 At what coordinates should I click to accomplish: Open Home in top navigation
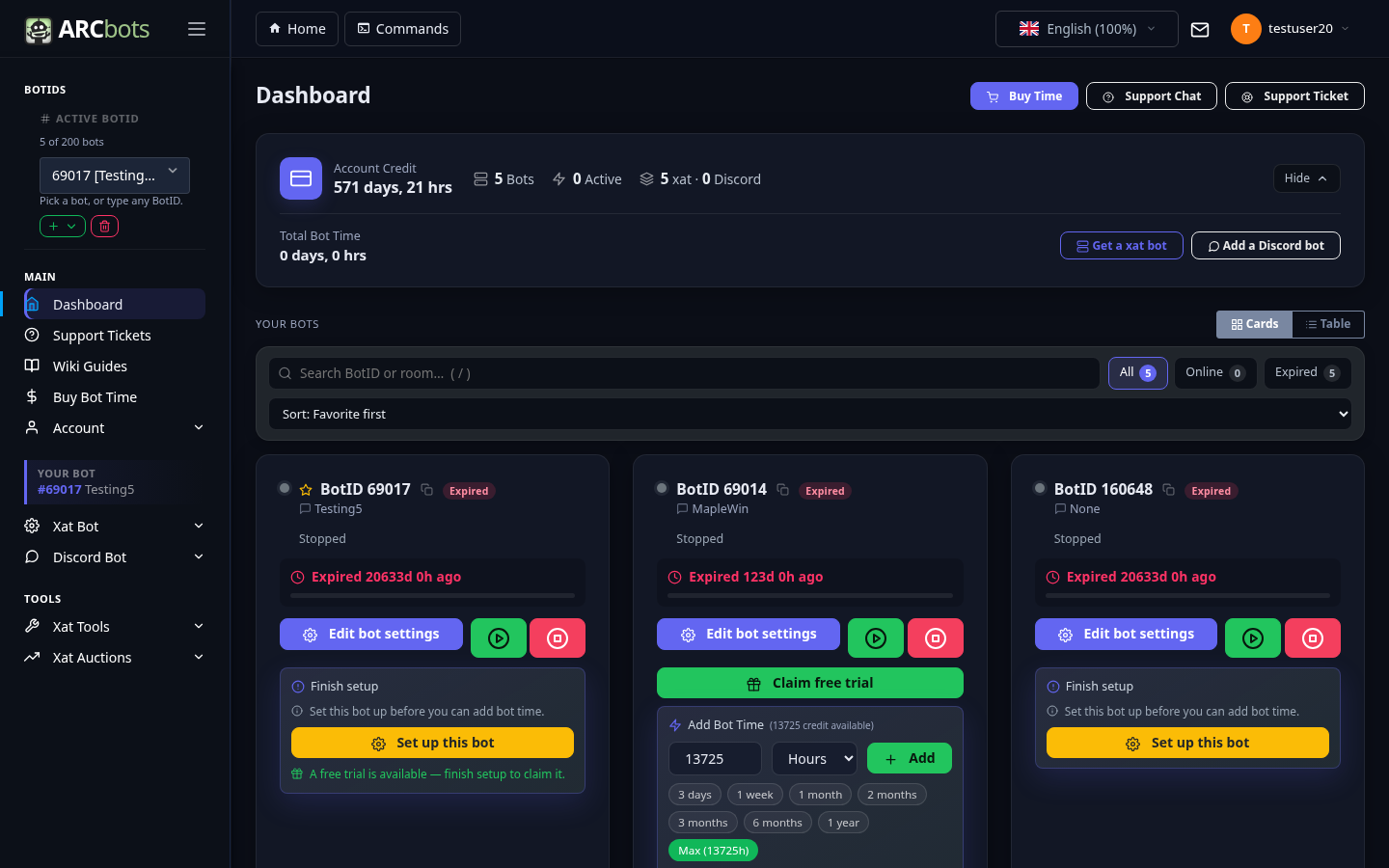(x=297, y=29)
